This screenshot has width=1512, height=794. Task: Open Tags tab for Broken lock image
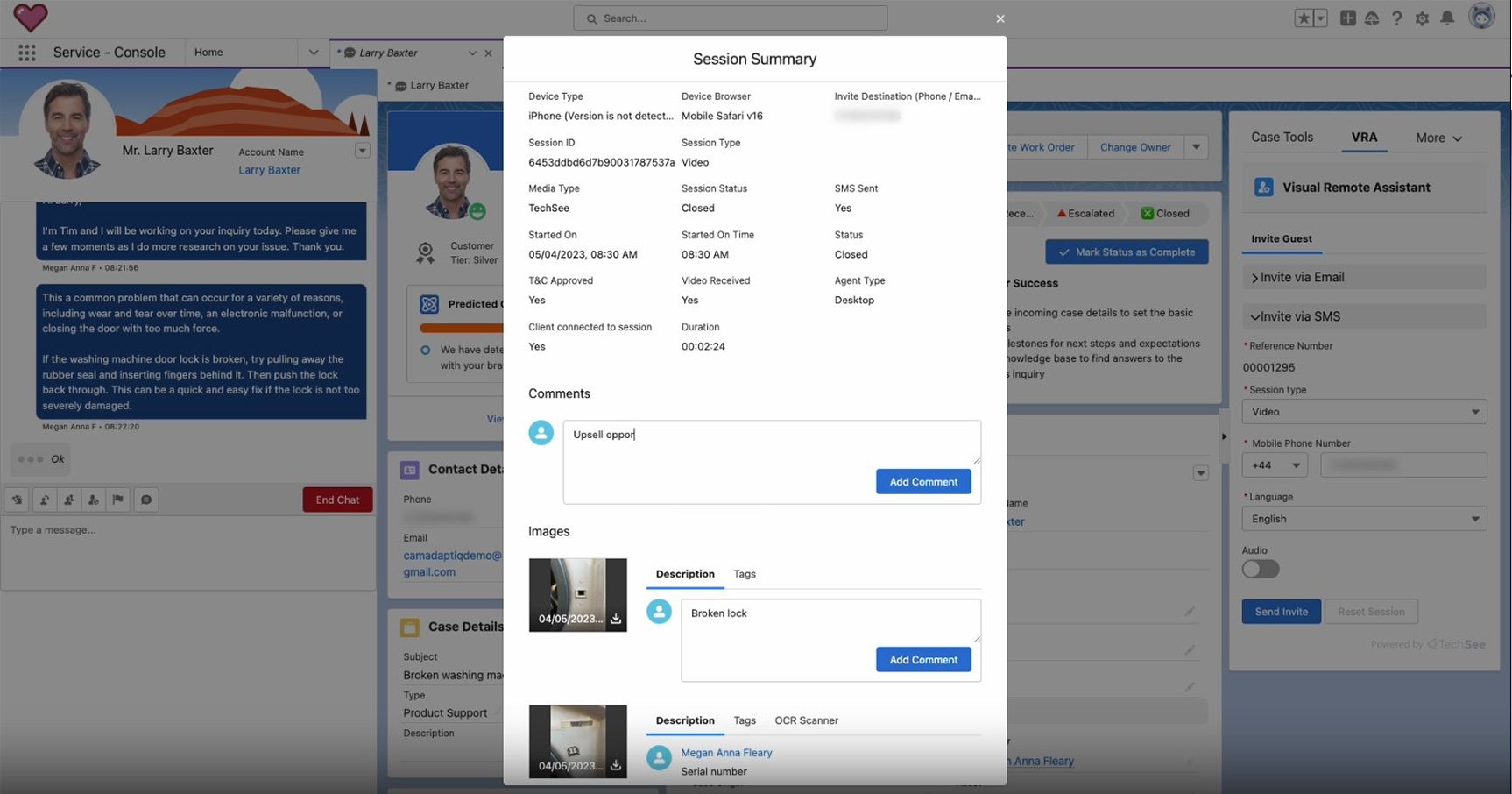coord(744,574)
